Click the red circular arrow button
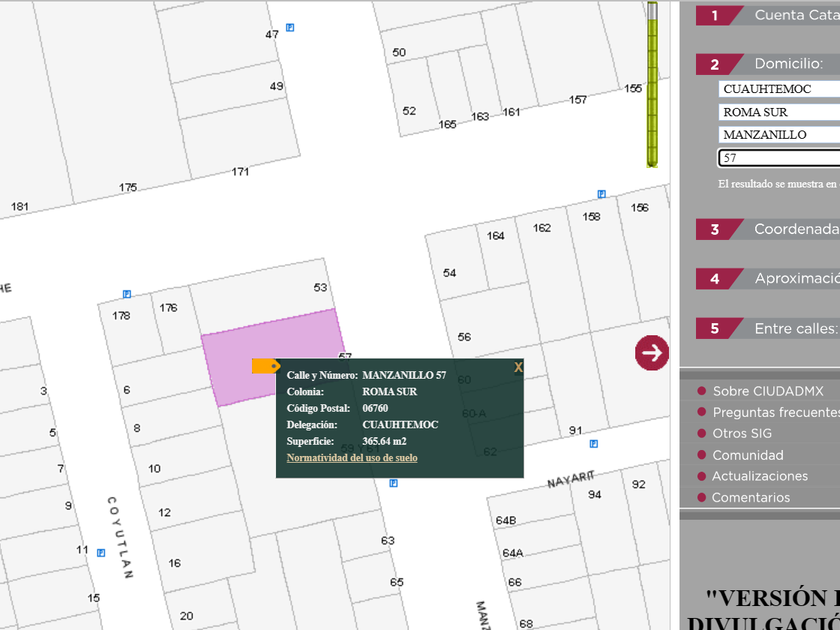The width and height of the screenshot is (840, 630). click(x=652, y=352)
